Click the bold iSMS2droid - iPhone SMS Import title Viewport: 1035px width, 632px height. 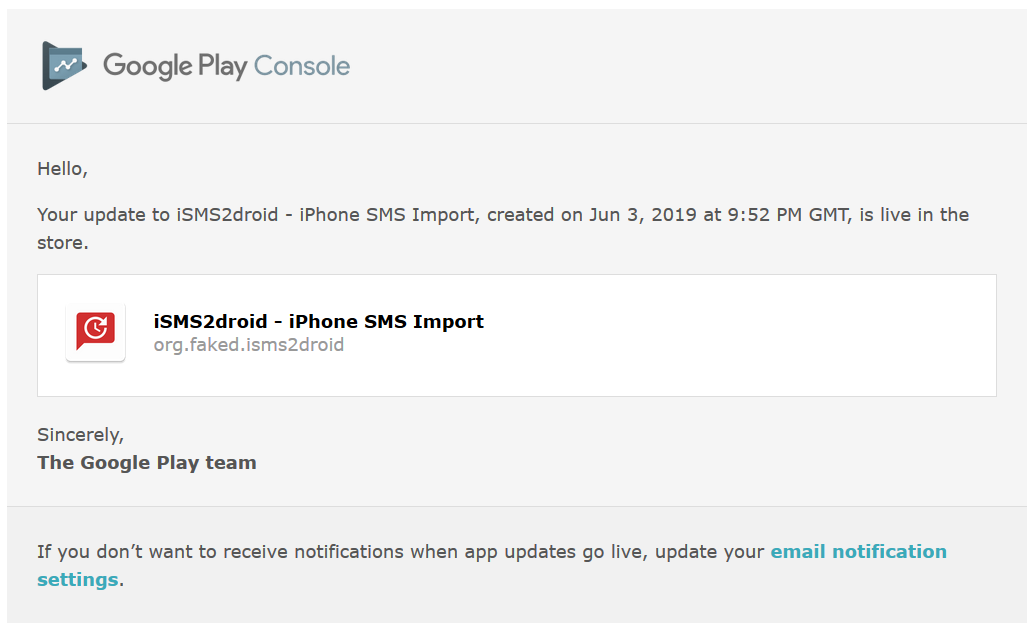point(319,322)
